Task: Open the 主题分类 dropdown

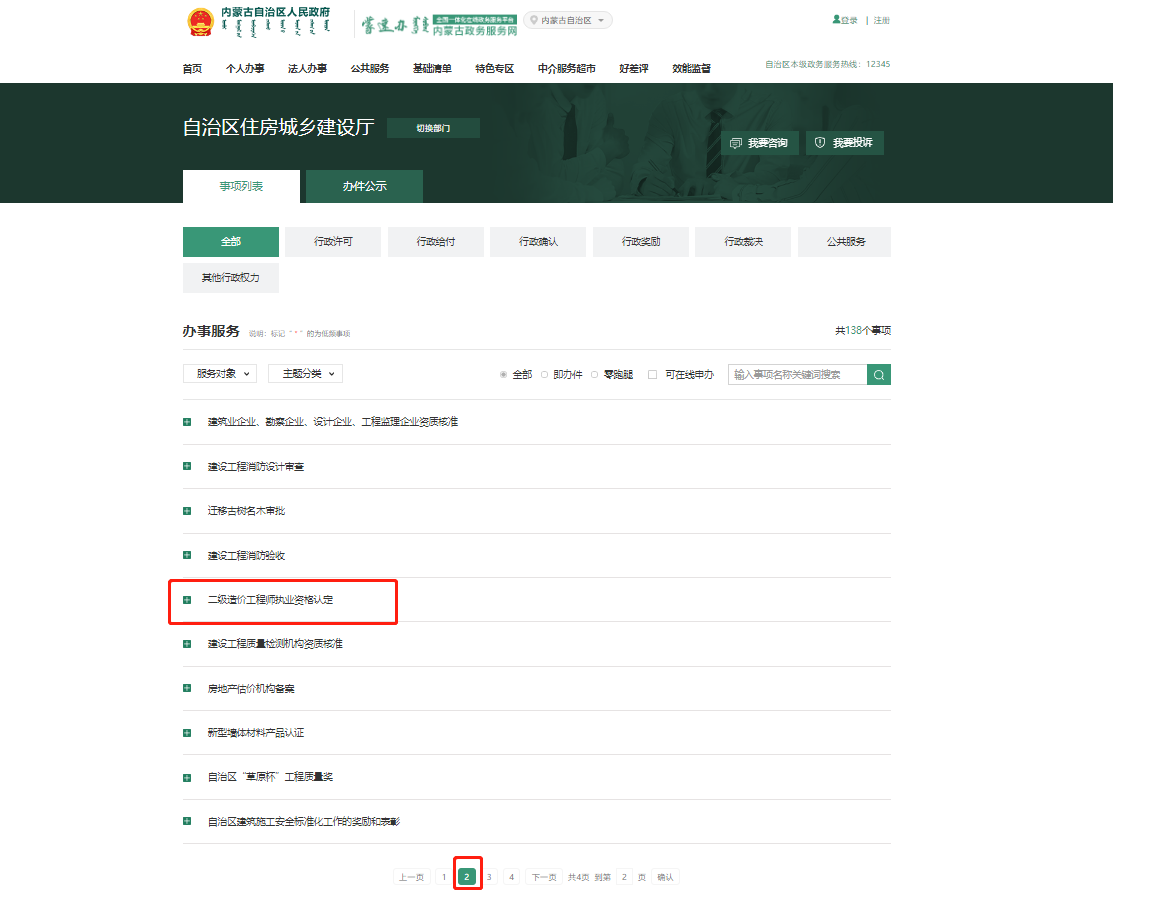Action: point(305,373)
